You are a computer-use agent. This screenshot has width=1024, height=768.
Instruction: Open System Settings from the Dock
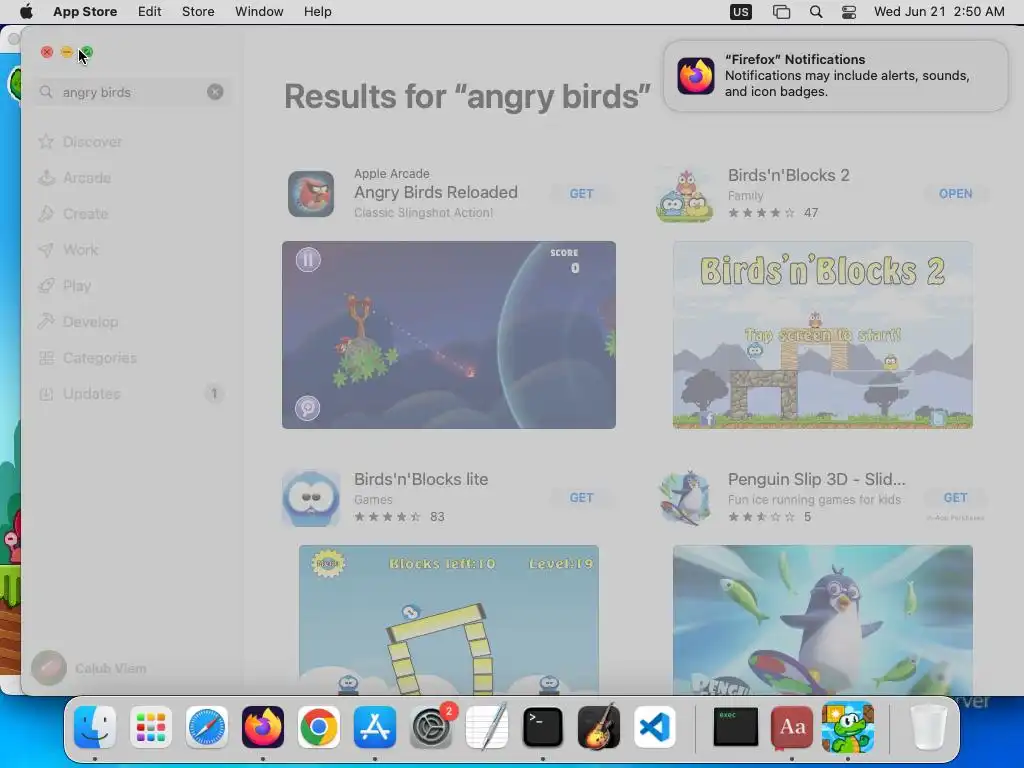[x=431, y=727]
